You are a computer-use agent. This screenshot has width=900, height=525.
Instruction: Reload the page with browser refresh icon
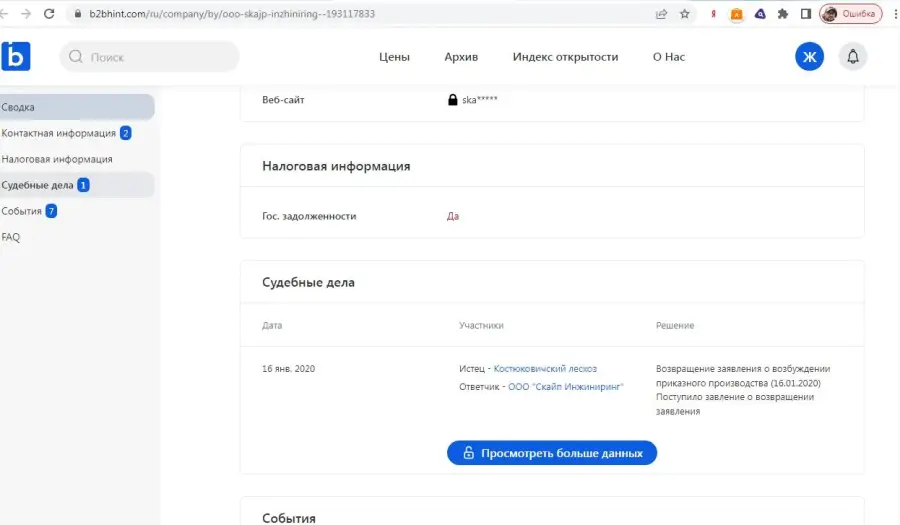click(x=49, y=14)
